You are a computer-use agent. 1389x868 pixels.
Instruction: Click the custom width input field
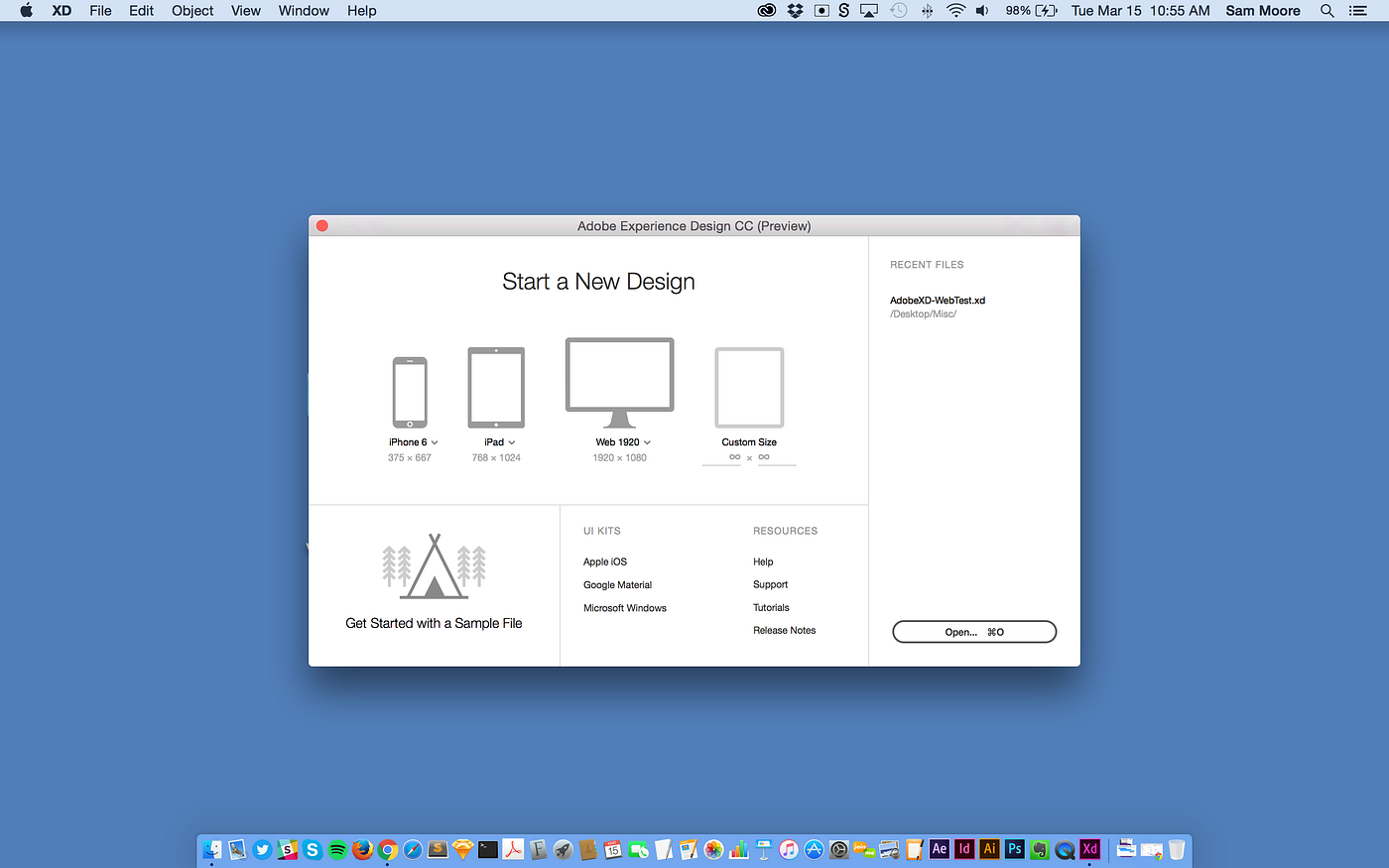(x=734, y=457)
